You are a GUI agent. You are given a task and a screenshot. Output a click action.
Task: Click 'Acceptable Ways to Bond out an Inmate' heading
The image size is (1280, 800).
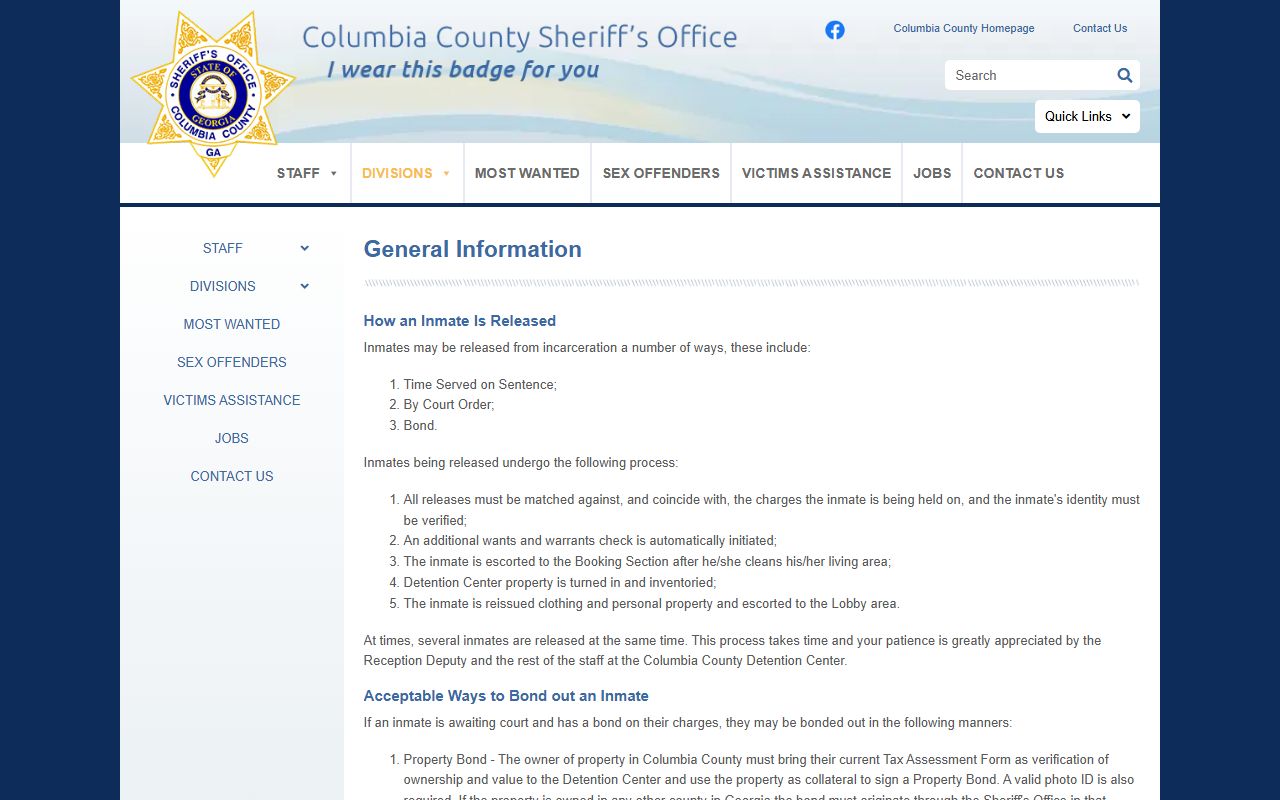click(x=506, y=696)
